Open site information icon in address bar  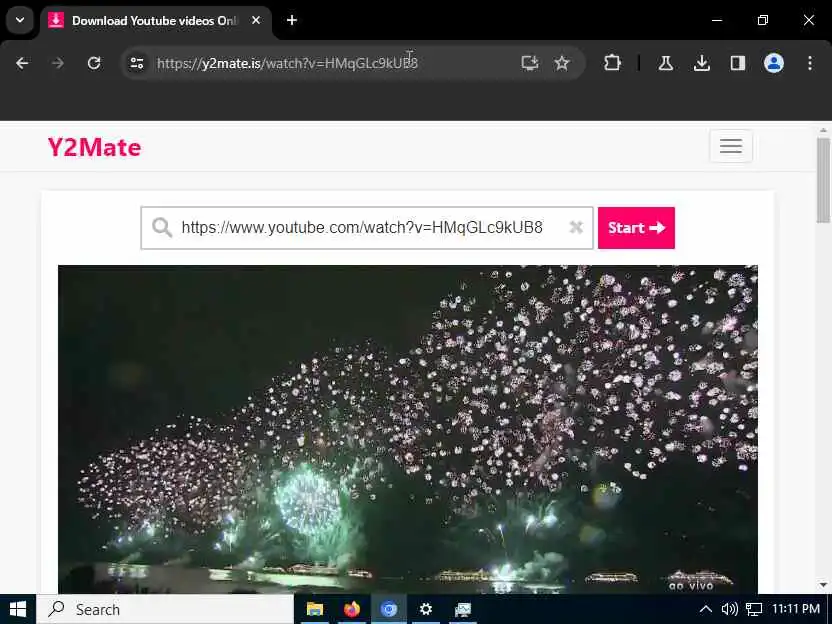pyautogui.click(x=137, y=64)
